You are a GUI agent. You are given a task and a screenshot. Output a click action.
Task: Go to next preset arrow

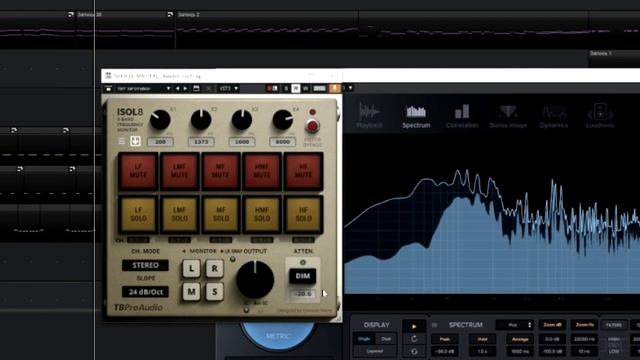click(x=185, y=89)
